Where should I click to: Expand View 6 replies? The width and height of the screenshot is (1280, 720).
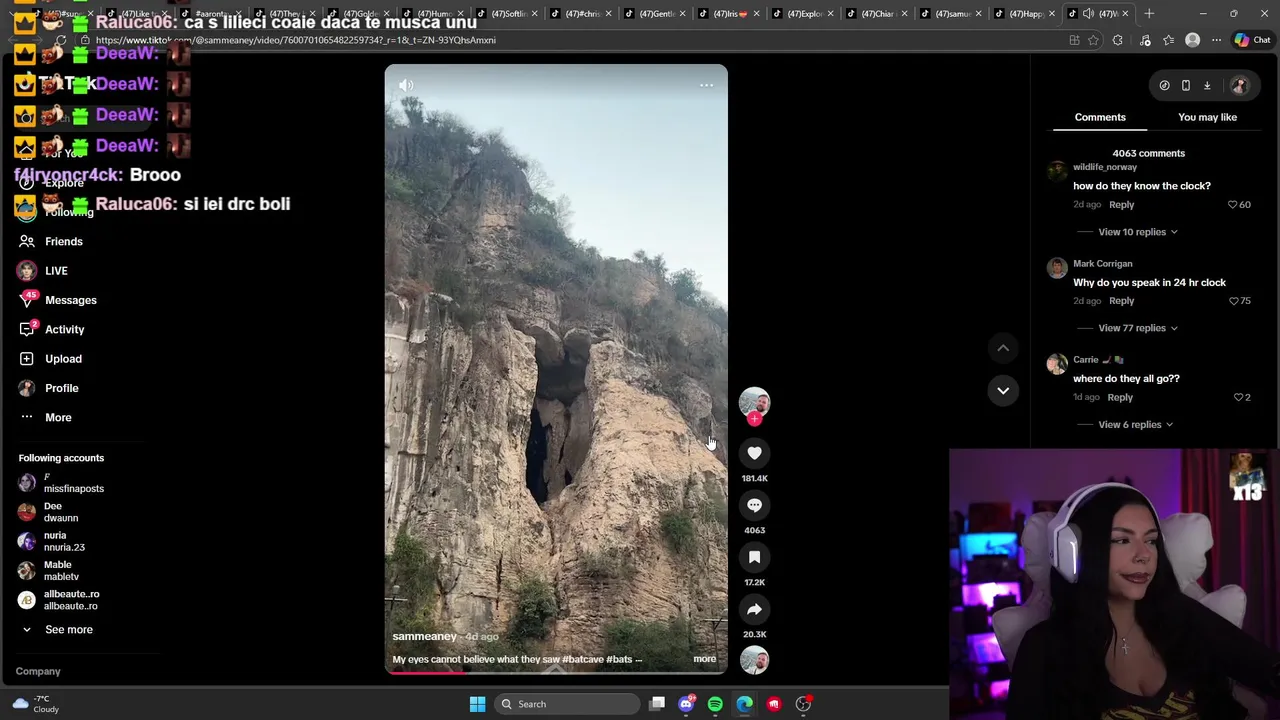[x=1136, y=425]
